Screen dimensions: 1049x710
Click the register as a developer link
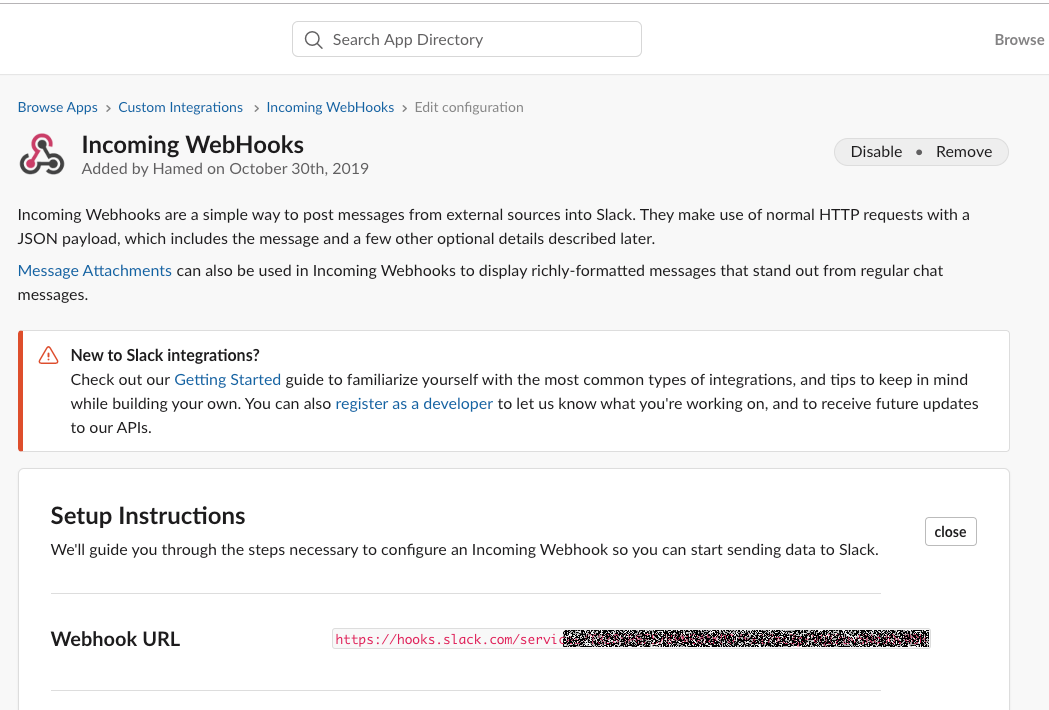tap(413, 403)
